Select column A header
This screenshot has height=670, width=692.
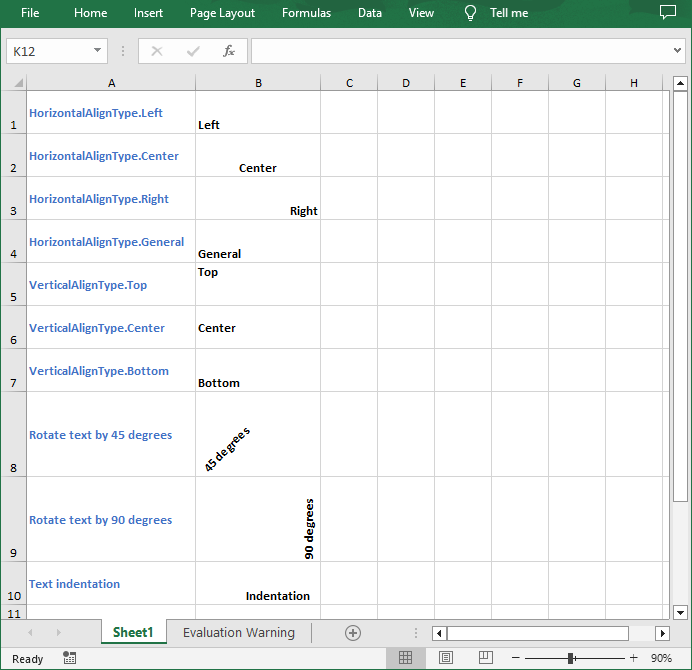pyautogui.click(x=111, y=83)
